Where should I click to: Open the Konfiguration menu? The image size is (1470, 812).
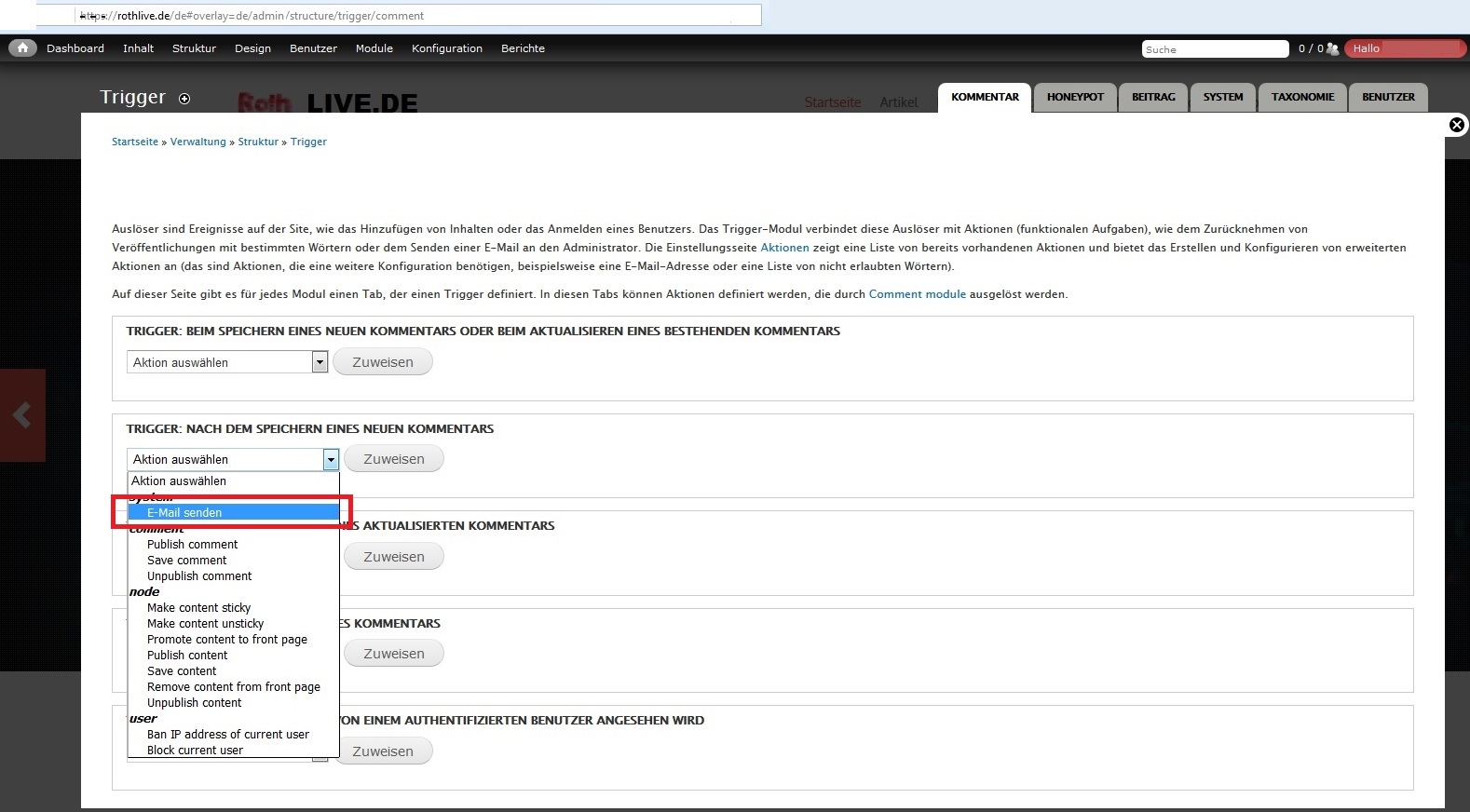pos(447,48)
